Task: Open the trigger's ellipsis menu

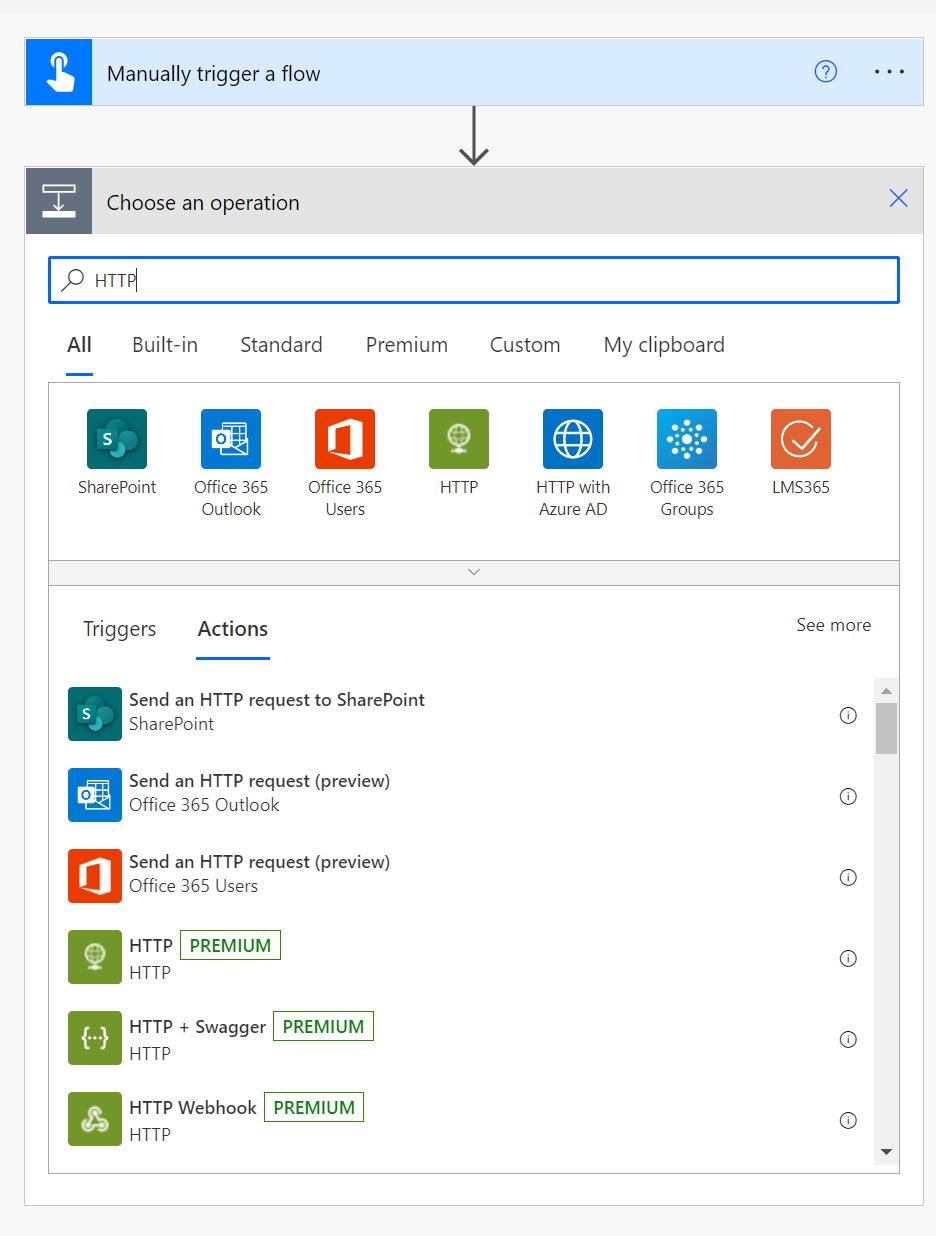Action: pos(889,72)
